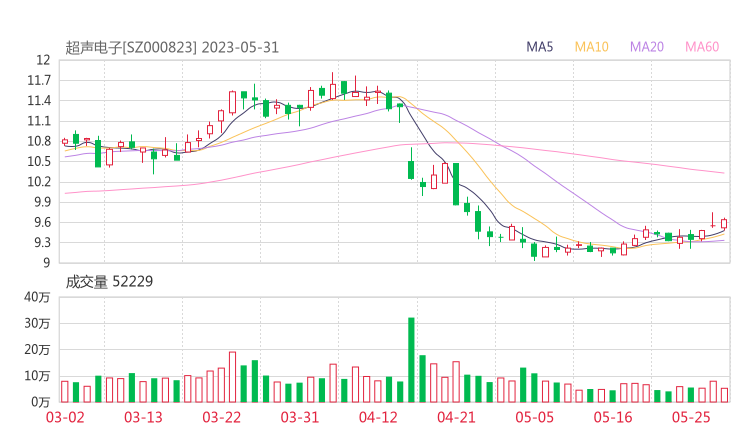The image size is (740, 440).
Task: Select the 05-05 date label
Action: click(534, 417)
